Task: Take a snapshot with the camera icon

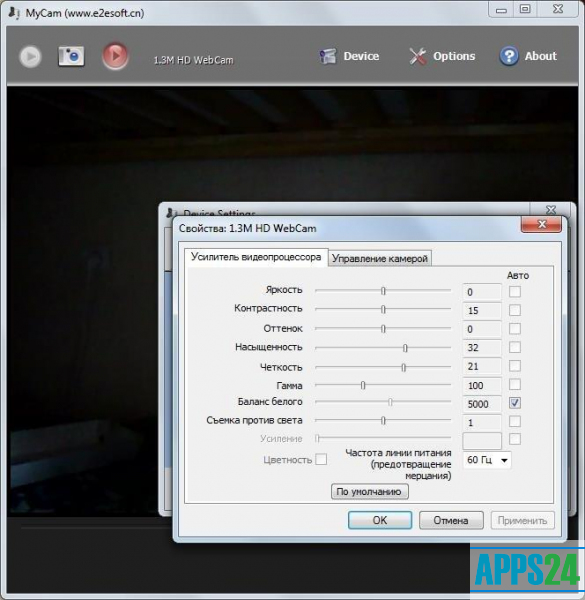Action: pyautogui.click(x=71, y=56)
